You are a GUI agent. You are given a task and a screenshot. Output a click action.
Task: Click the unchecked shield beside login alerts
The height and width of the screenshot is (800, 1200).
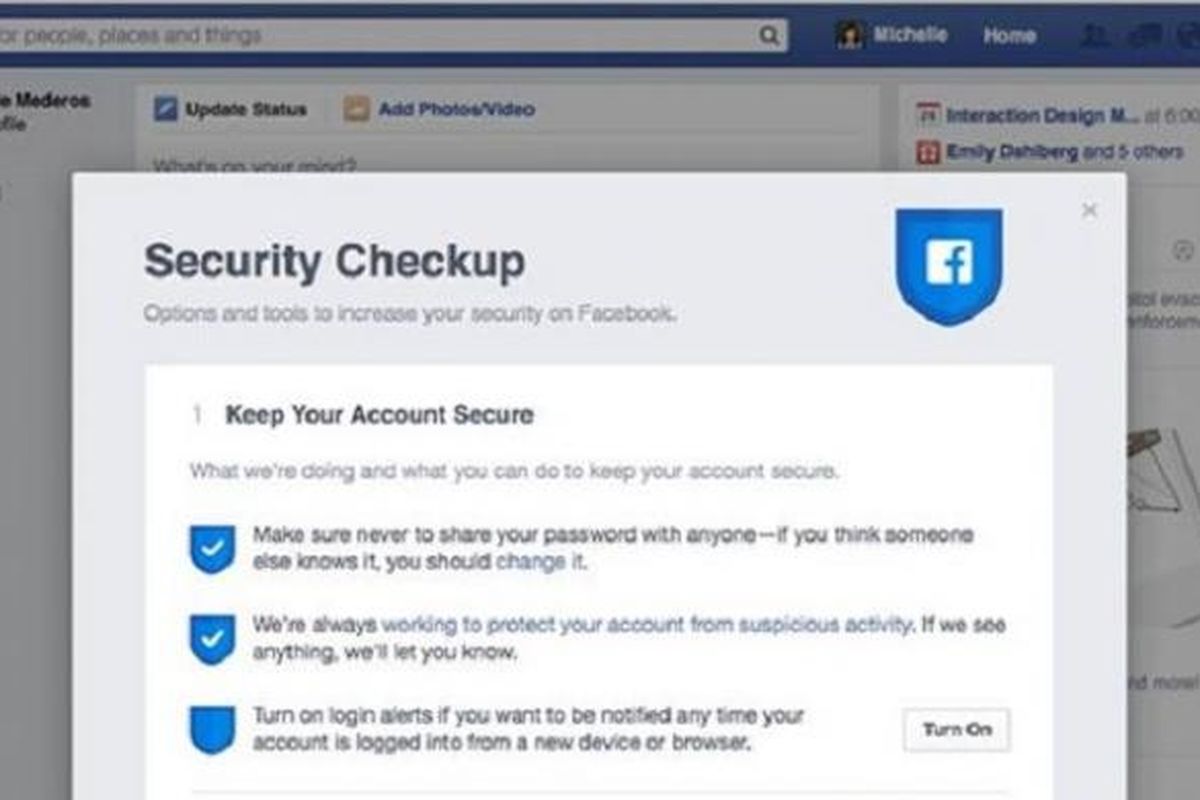click(x=212, y=729)
